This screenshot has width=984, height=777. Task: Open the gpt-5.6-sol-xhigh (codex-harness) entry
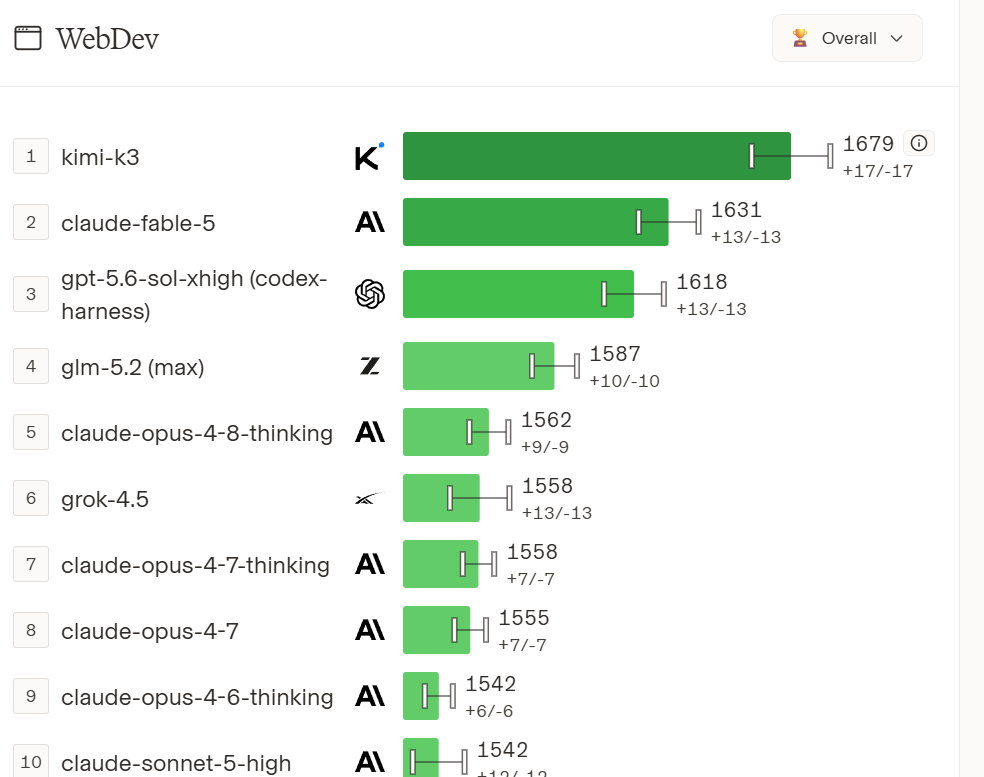click(195, 294)
